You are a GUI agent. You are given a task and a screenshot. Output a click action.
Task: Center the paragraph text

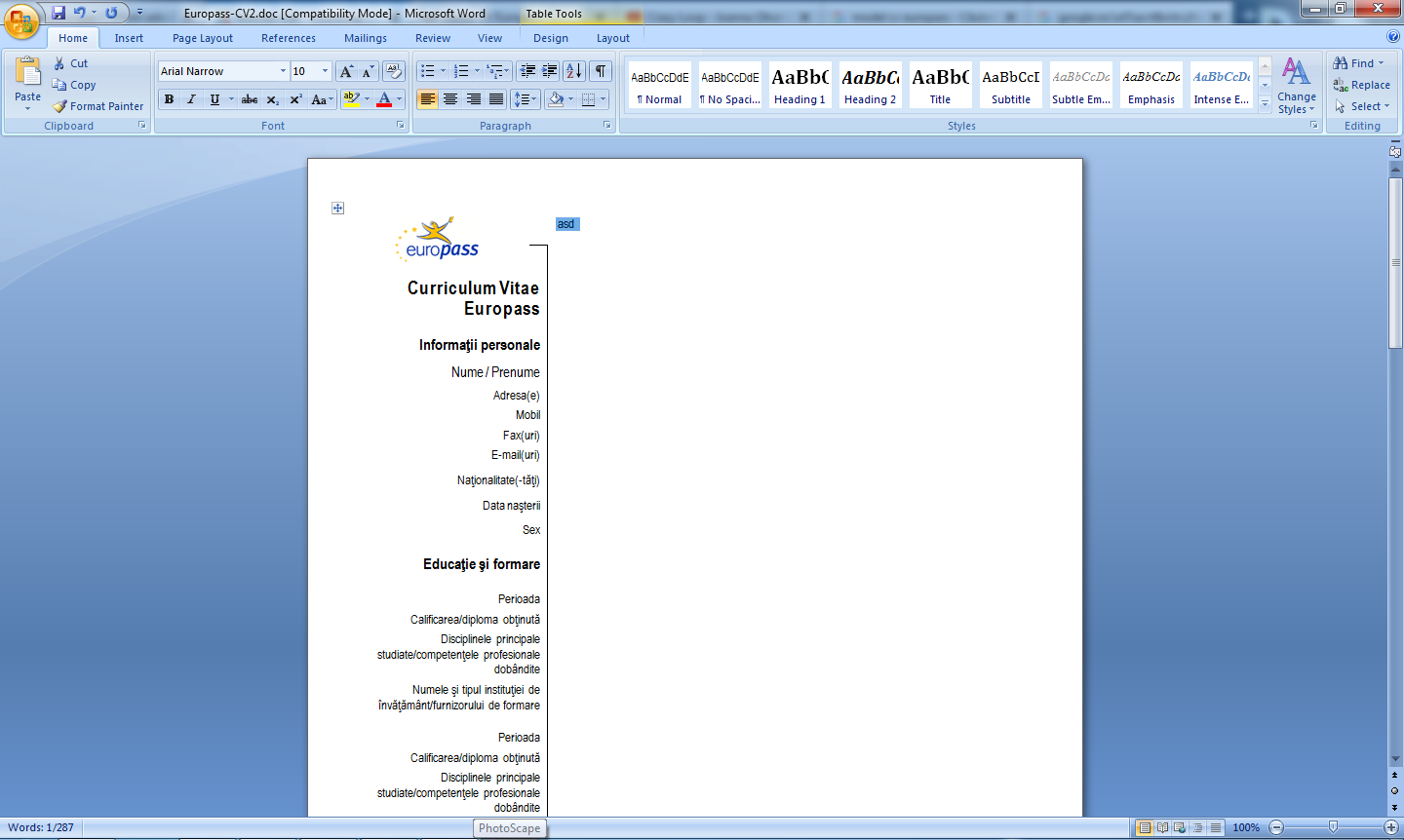450,99
